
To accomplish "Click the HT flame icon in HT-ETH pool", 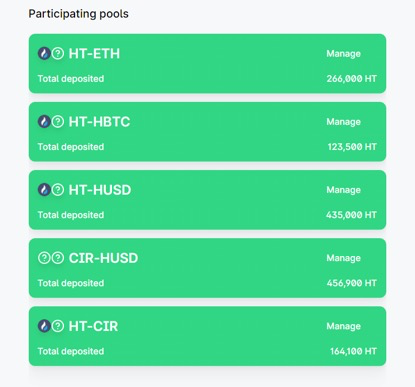I will click(x=44, y=53).
